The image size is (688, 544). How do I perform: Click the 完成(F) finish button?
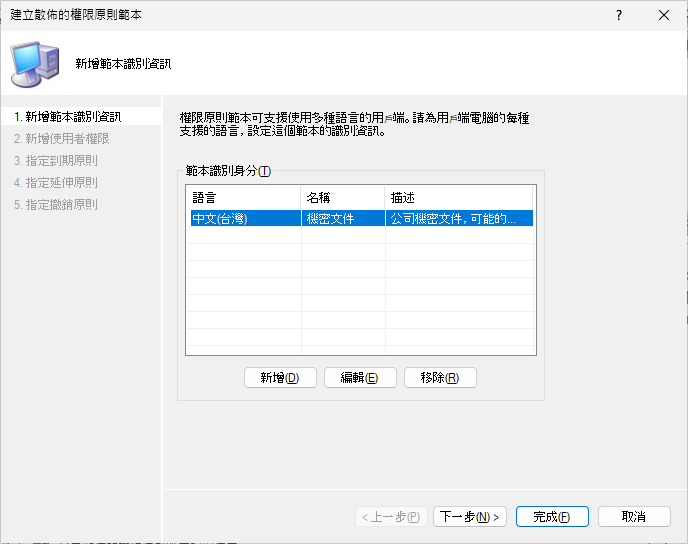(x=552, y=516)
